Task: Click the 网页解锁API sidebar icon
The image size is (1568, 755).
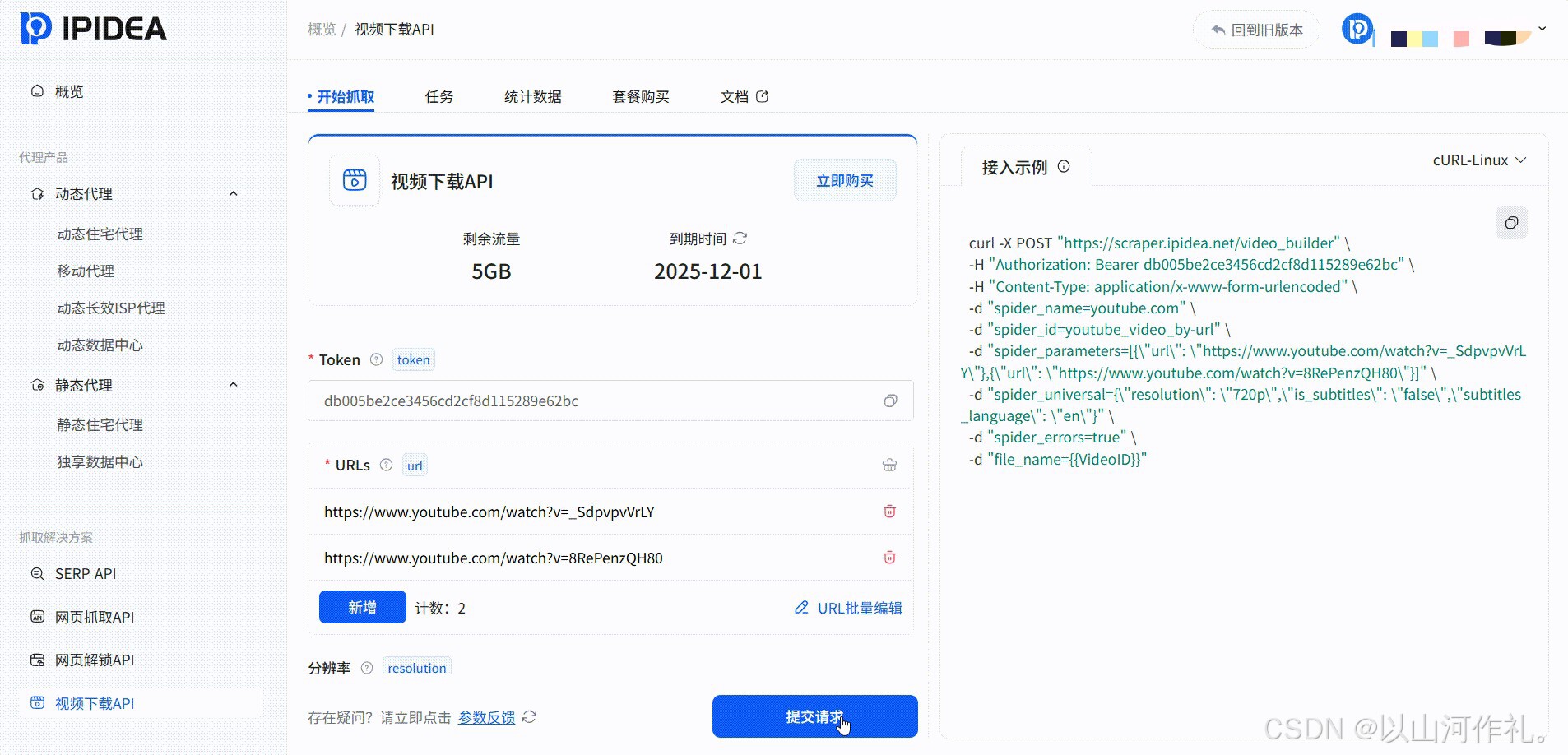Action: point(37,660)
